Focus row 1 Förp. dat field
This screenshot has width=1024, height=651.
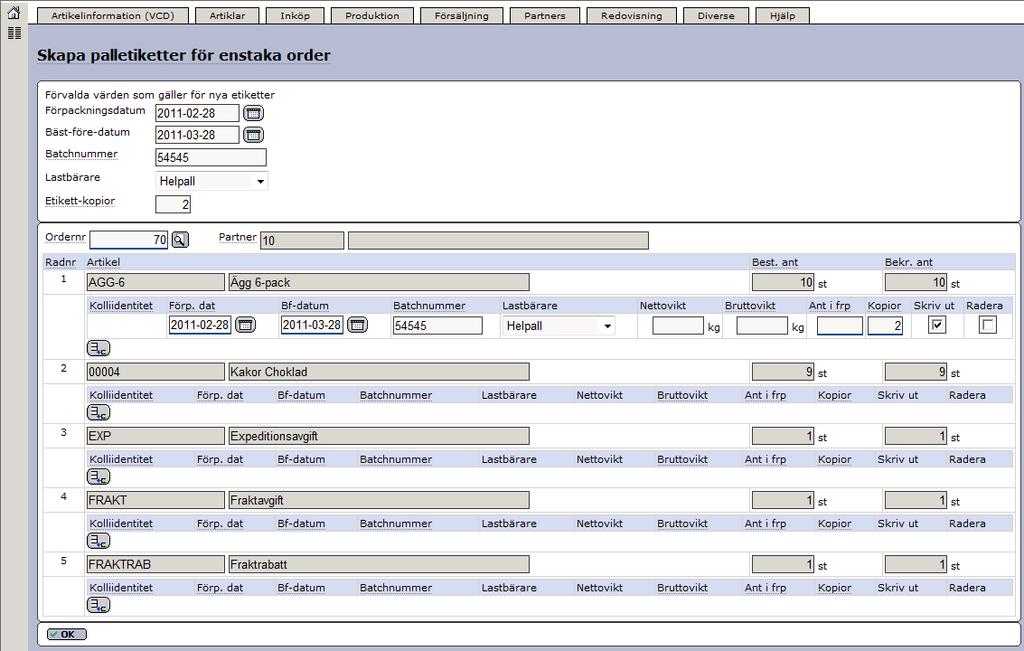pyautogui.click(x=200, y=325)
